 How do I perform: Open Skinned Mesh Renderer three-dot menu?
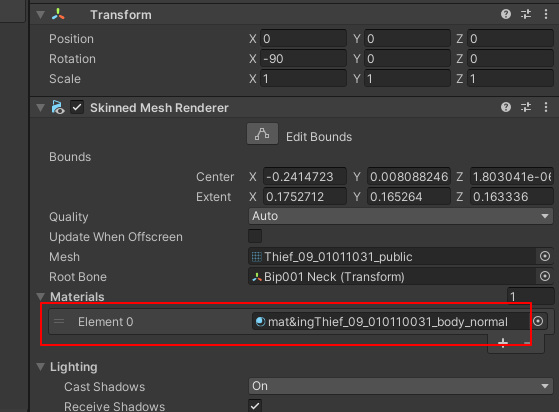coord(546,107)
